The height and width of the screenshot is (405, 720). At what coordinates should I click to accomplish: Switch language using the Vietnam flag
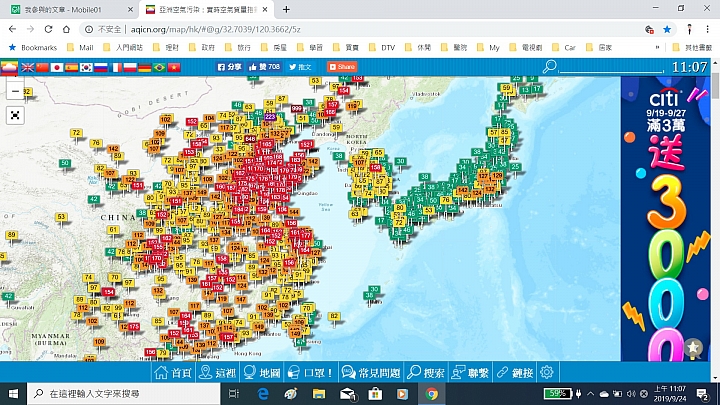[174, 68]
